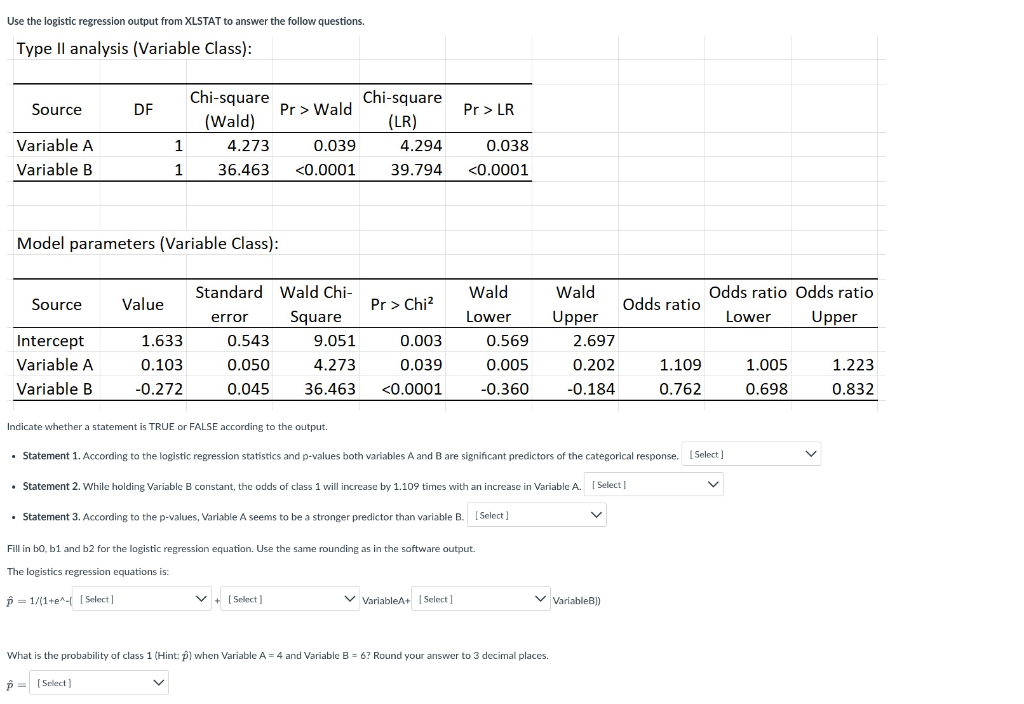Select the Odds ratio value 1.109 cell
1024x704 pixels.
680,365
